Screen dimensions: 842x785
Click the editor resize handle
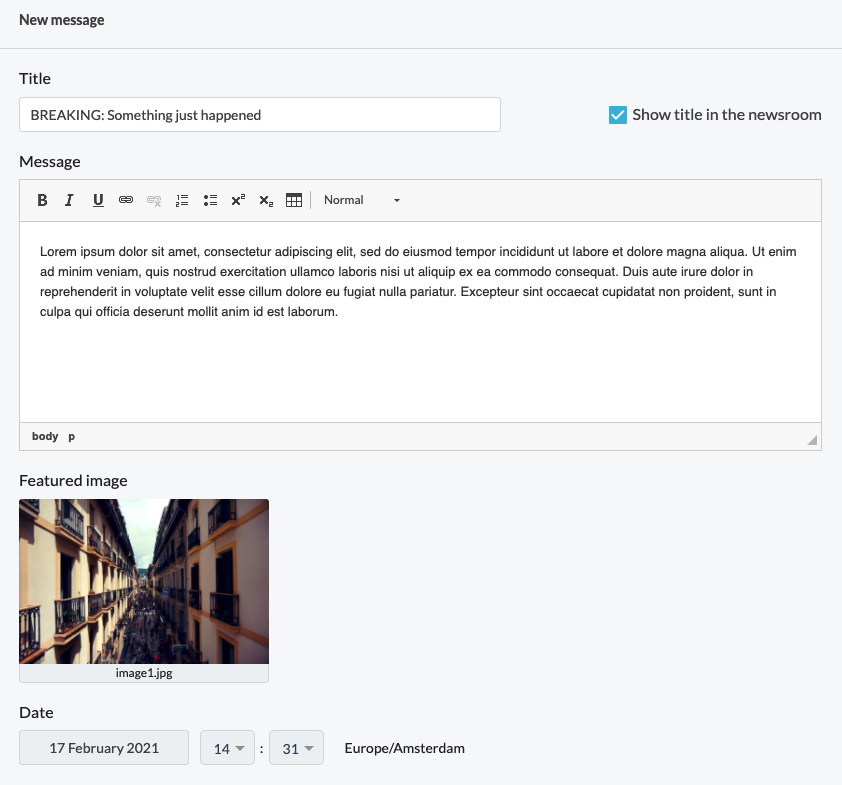point(812,440)
